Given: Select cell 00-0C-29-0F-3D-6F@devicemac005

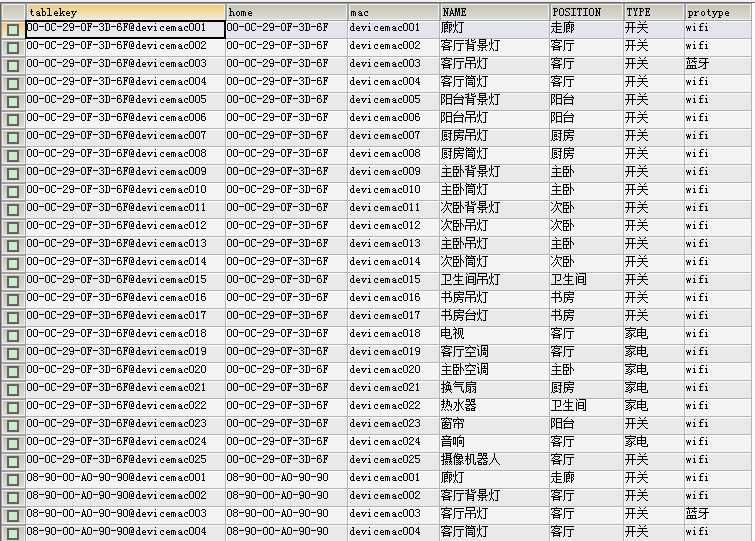Looking at the screenshot, I should 125,100.
